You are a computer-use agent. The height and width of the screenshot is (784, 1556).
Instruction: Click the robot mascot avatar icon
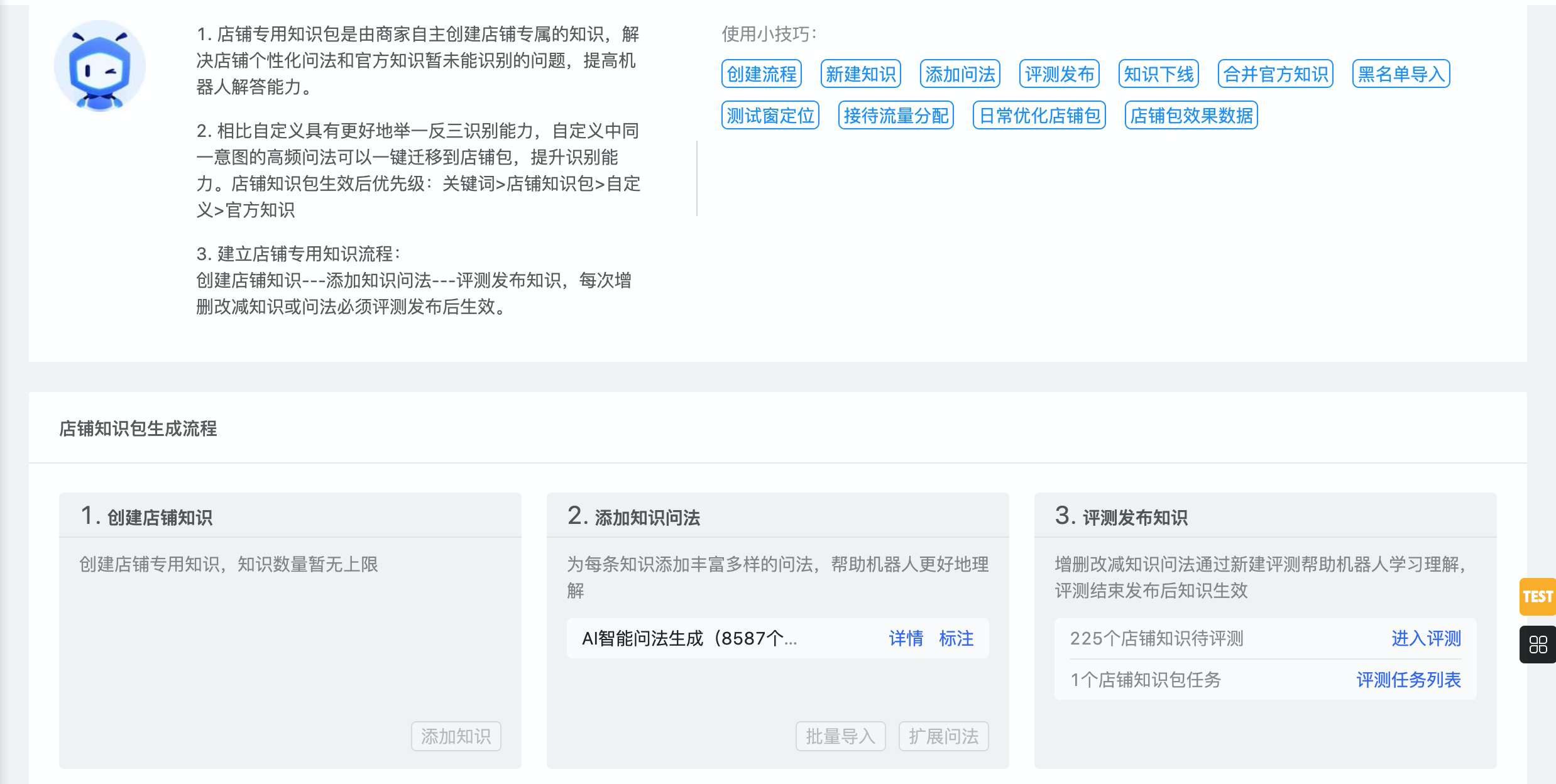click(x=99, y=67)
